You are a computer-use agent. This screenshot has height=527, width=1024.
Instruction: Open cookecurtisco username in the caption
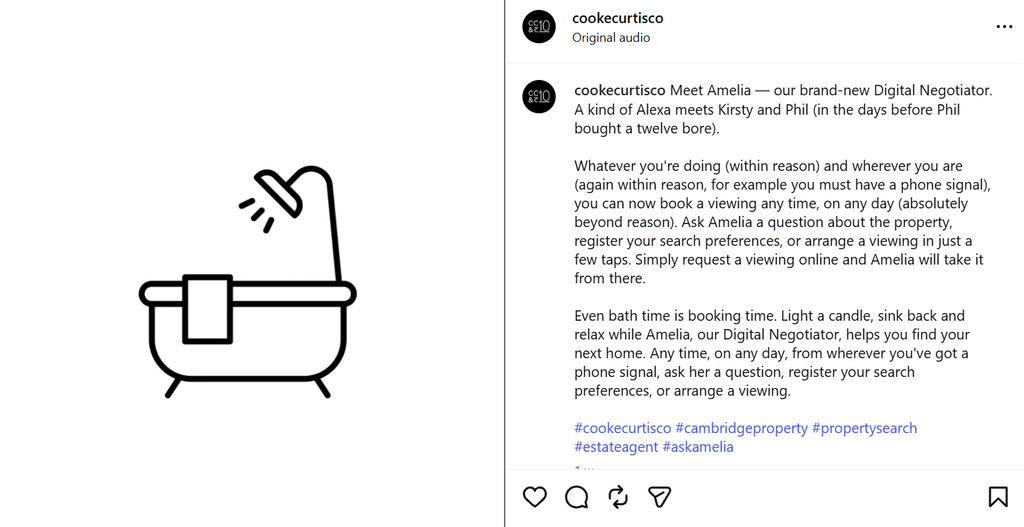(x=620, y=90)
